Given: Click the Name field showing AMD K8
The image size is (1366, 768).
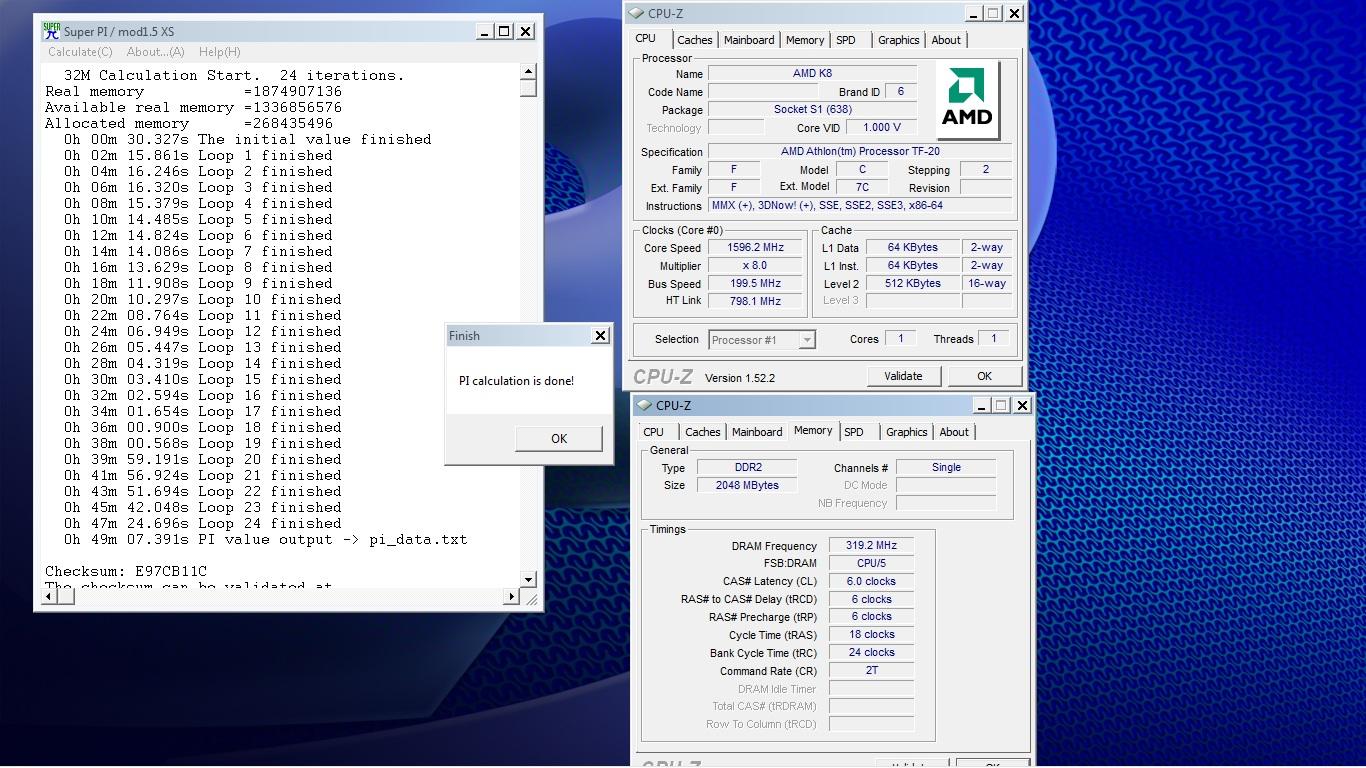Looking at the screenshot, I should pyautogui.click(x=812, y=74).
